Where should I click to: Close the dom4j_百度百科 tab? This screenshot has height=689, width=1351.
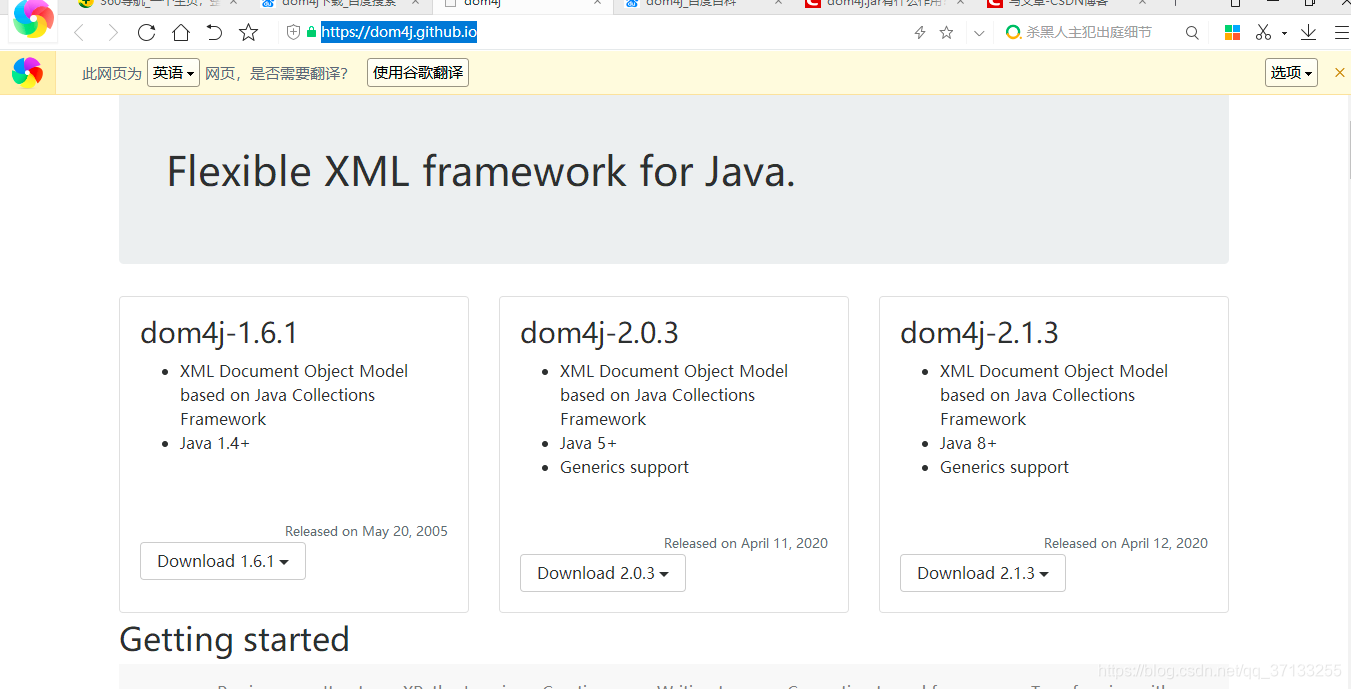coord(779,3)
